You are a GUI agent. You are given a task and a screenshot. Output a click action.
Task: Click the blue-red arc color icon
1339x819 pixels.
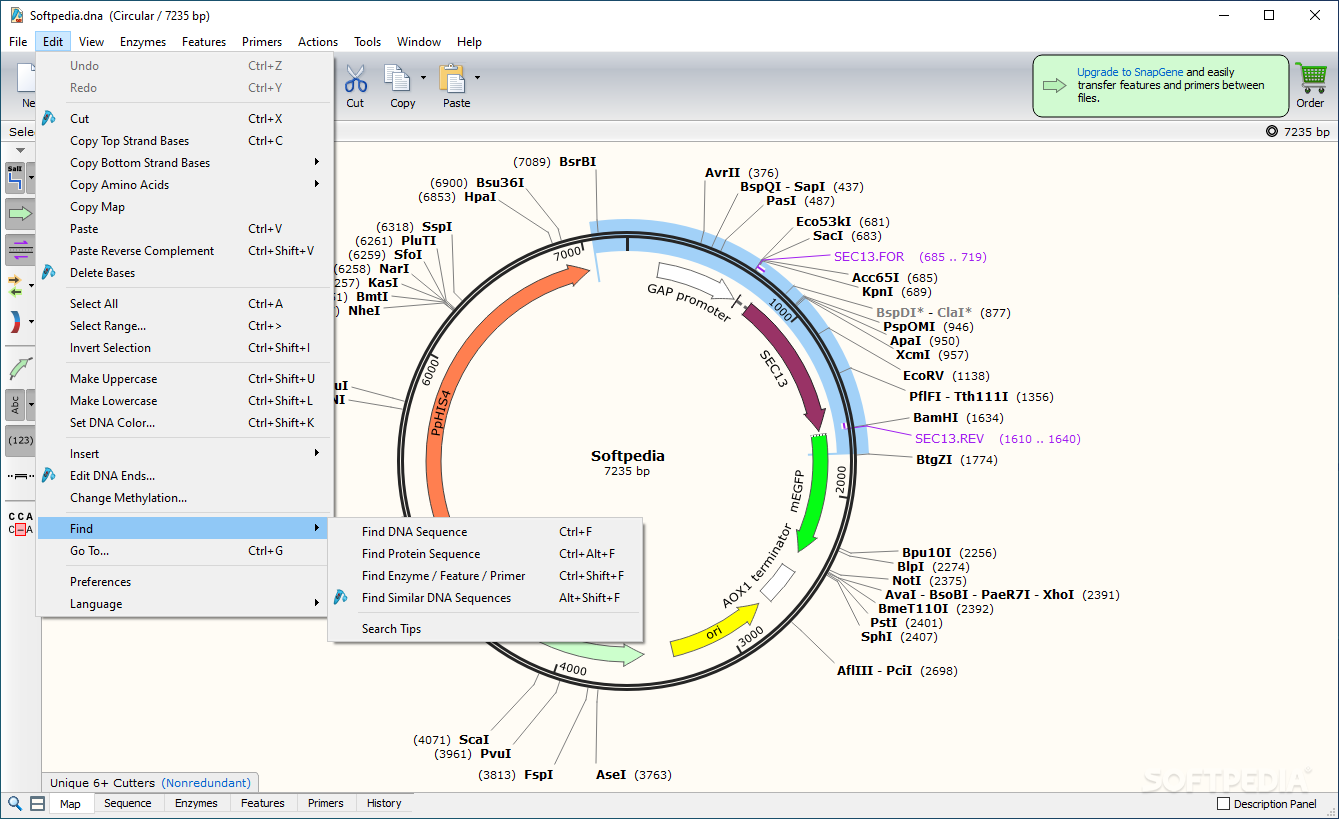(x=15, y=321)
